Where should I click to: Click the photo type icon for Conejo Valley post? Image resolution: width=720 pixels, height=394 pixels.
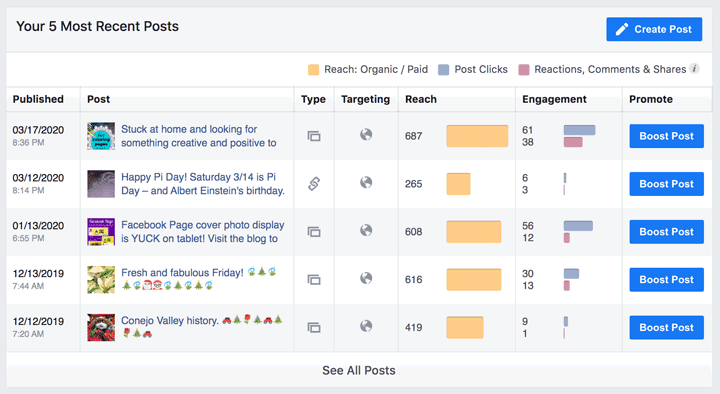[x=314, y=327]
